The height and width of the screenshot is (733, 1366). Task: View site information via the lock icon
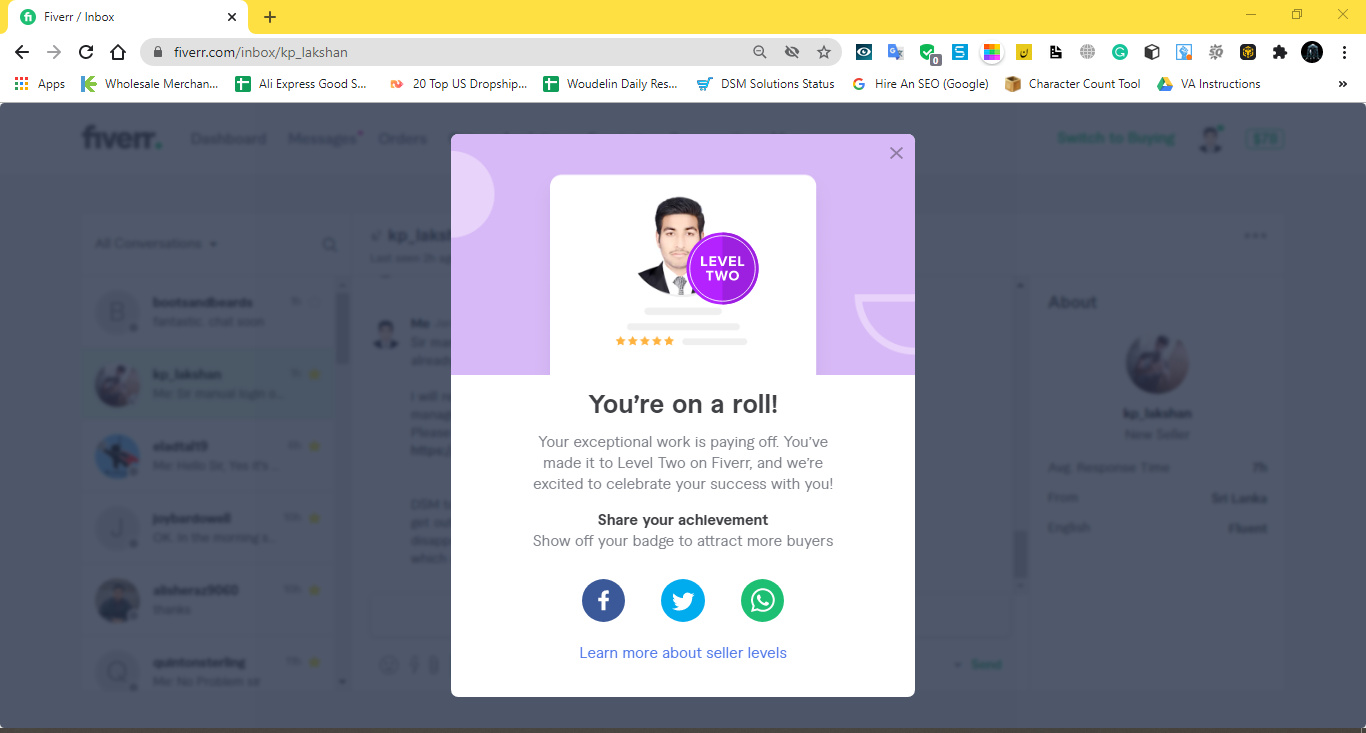(158, 52)
